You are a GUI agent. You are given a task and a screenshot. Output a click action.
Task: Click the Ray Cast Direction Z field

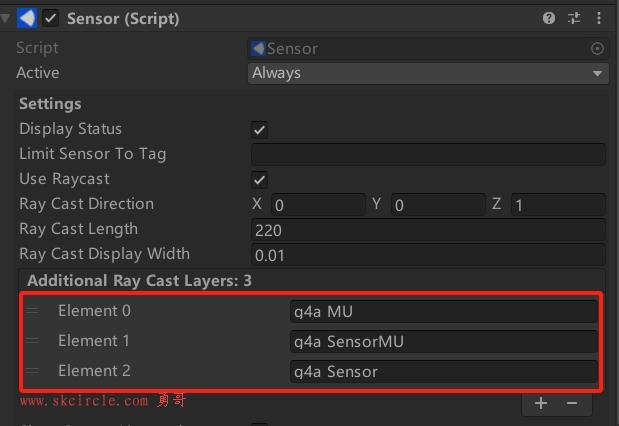pos(558,205)
